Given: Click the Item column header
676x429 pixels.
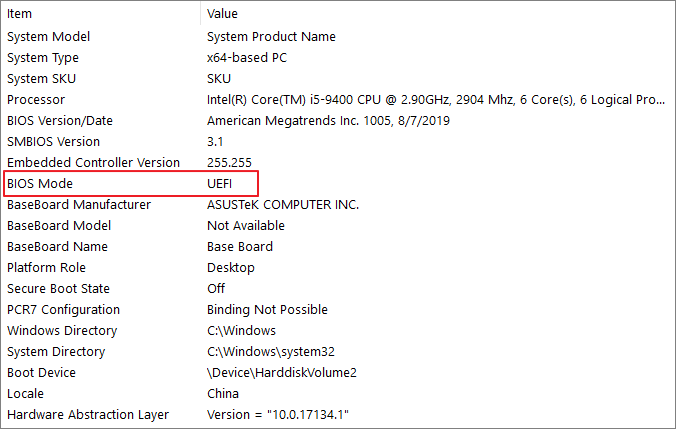Looking at the screenshot, I should (20, 14).
